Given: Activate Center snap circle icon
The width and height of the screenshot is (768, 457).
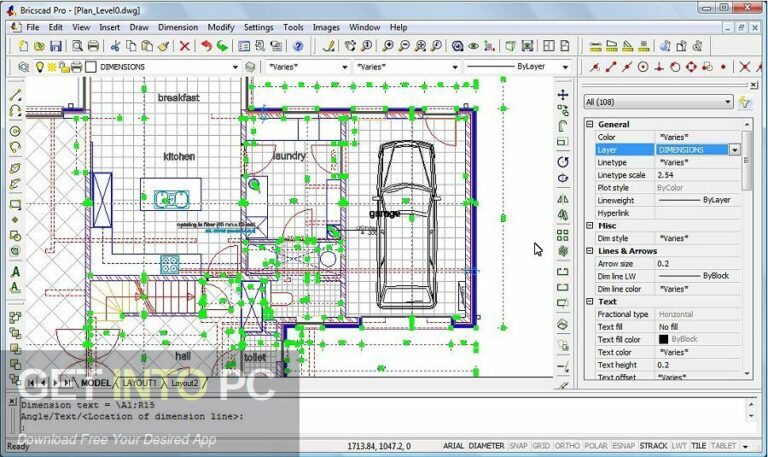Looking at the screenshot, I should click(x=643, y=67).
